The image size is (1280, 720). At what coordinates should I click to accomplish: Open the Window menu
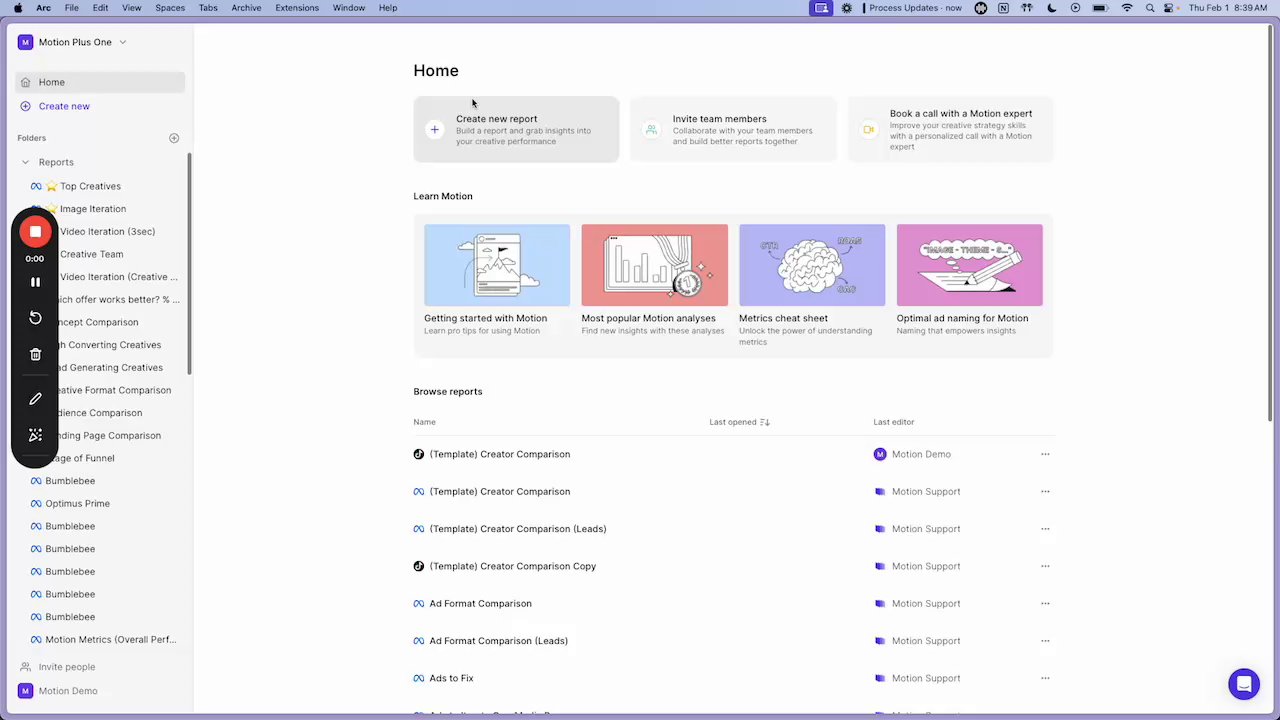pos(349,8)
